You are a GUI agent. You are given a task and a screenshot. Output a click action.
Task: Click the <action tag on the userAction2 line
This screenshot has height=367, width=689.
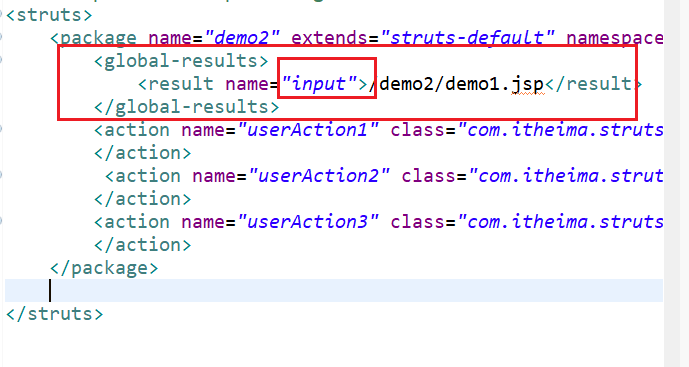pyautogui.click(x=143, y=176)
